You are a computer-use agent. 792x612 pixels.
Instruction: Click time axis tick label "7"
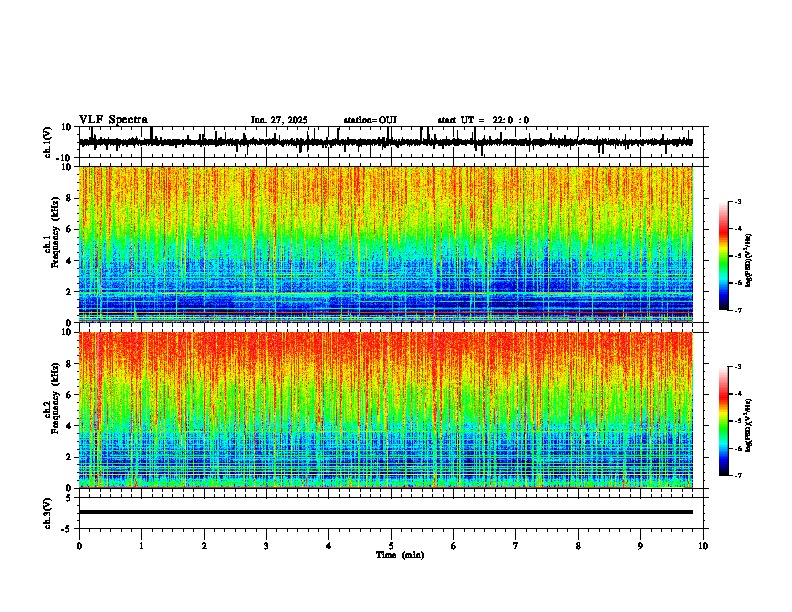[516, 546]
